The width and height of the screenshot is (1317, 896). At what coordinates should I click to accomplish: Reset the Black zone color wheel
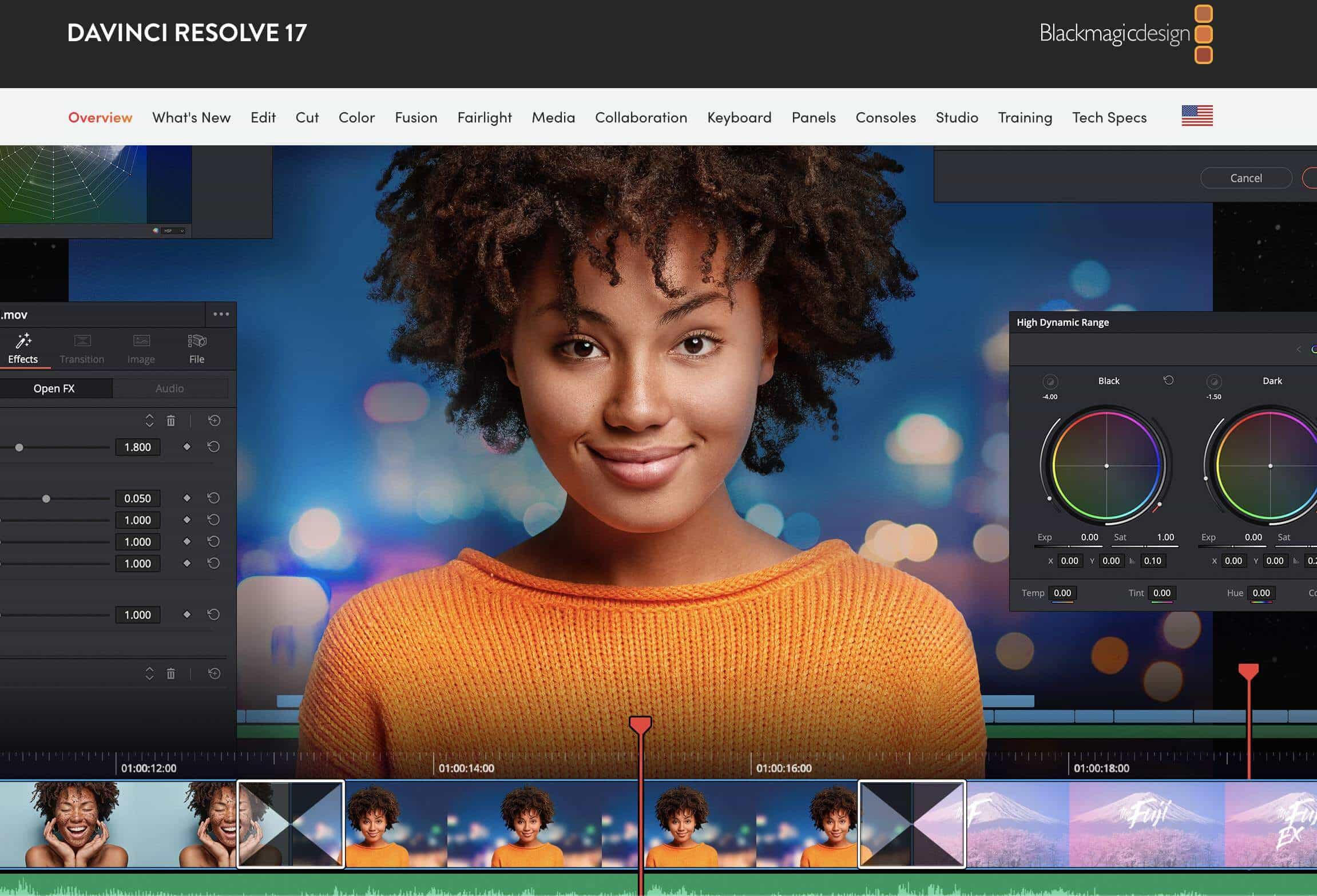pyautogui.click(x=1168, y=380)
